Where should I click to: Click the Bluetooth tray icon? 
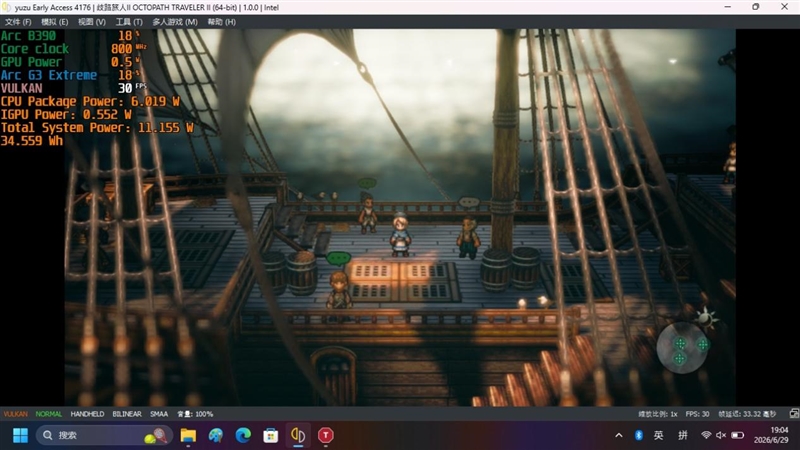click(x=639, y=435)
